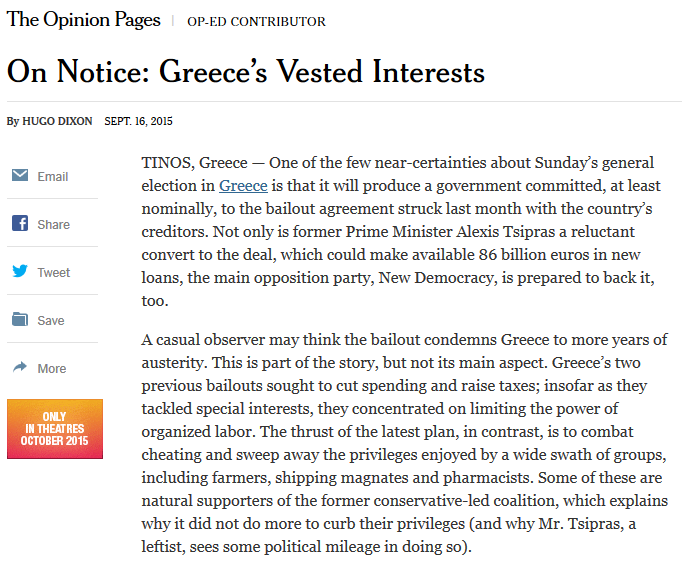Click the Save text label
Viewport: 682px width, 567px height.
51,320
